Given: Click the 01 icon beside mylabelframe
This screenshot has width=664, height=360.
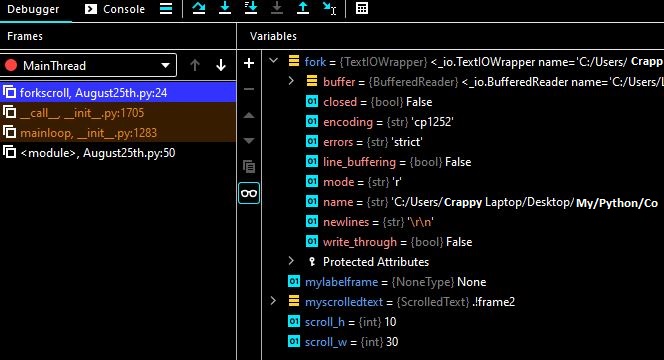Looking at the screenshot, I should [294, 281].
